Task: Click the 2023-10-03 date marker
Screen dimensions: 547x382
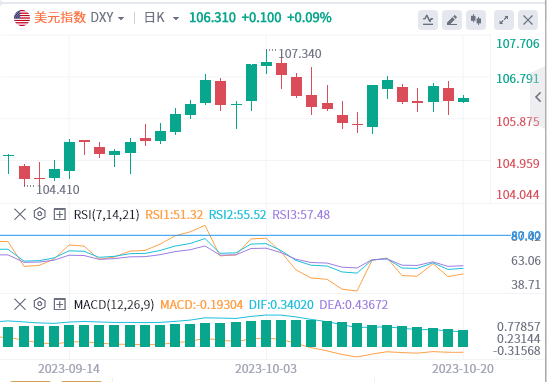Action: [x=266, y=369]
